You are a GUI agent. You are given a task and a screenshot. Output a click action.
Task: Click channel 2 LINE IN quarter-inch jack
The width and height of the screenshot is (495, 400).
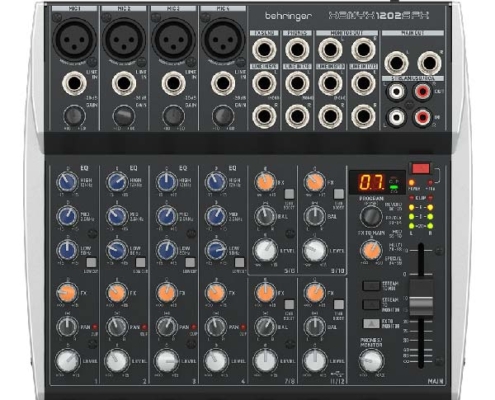coord(124,83)
